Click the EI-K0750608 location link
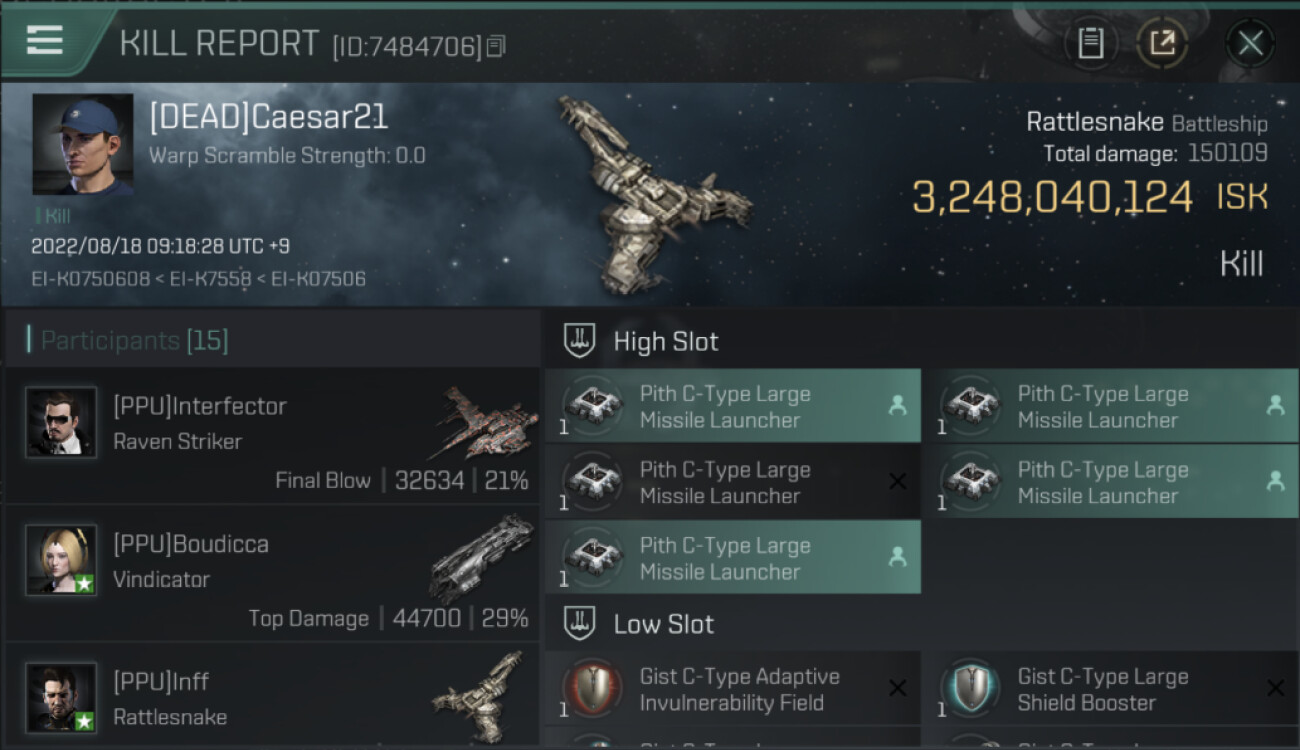The height and width of the screenshot is (750, 1300). pyautogui.click(x=90, y=279)
